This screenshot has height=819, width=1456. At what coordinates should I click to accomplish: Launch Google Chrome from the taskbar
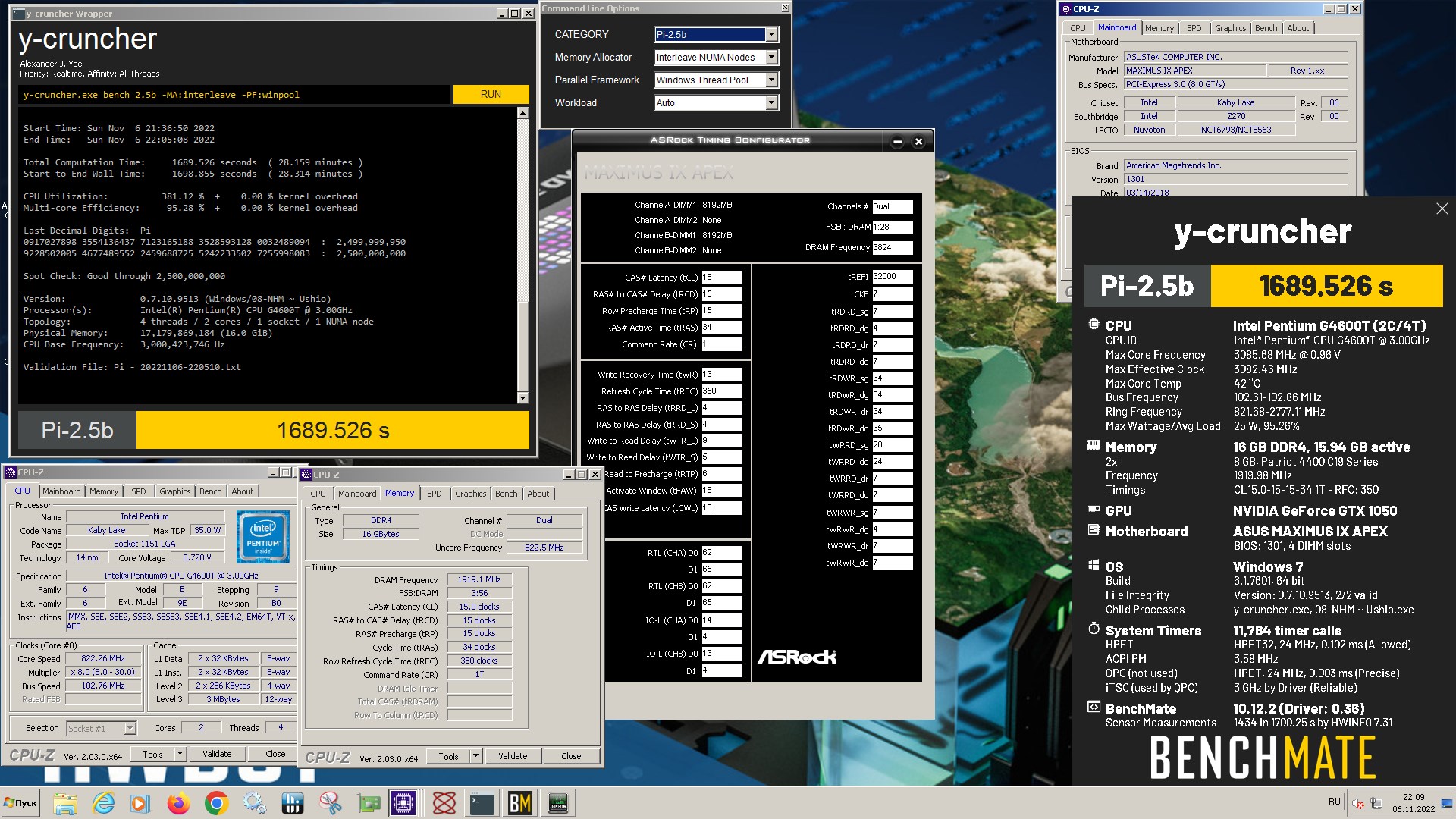coord(216,803)
